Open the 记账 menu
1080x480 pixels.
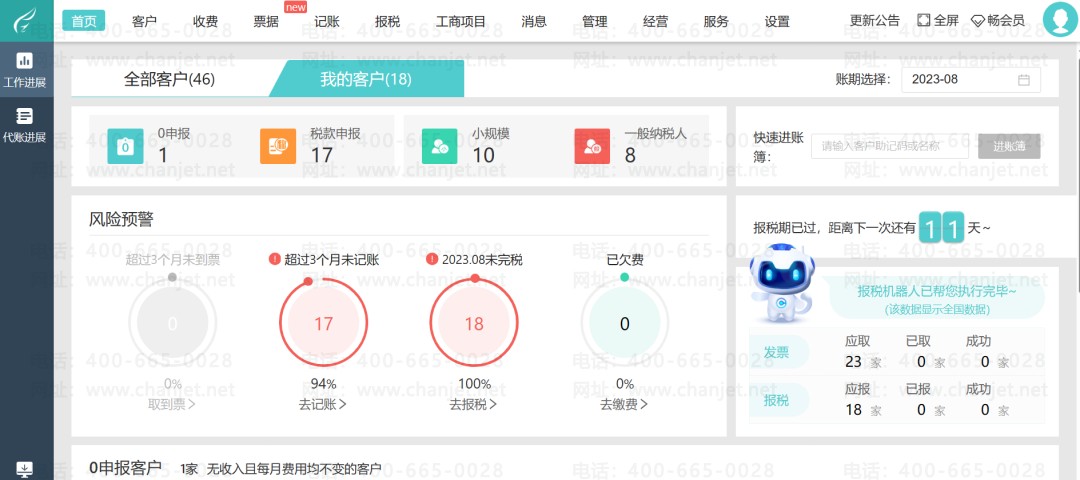(326, 21)
